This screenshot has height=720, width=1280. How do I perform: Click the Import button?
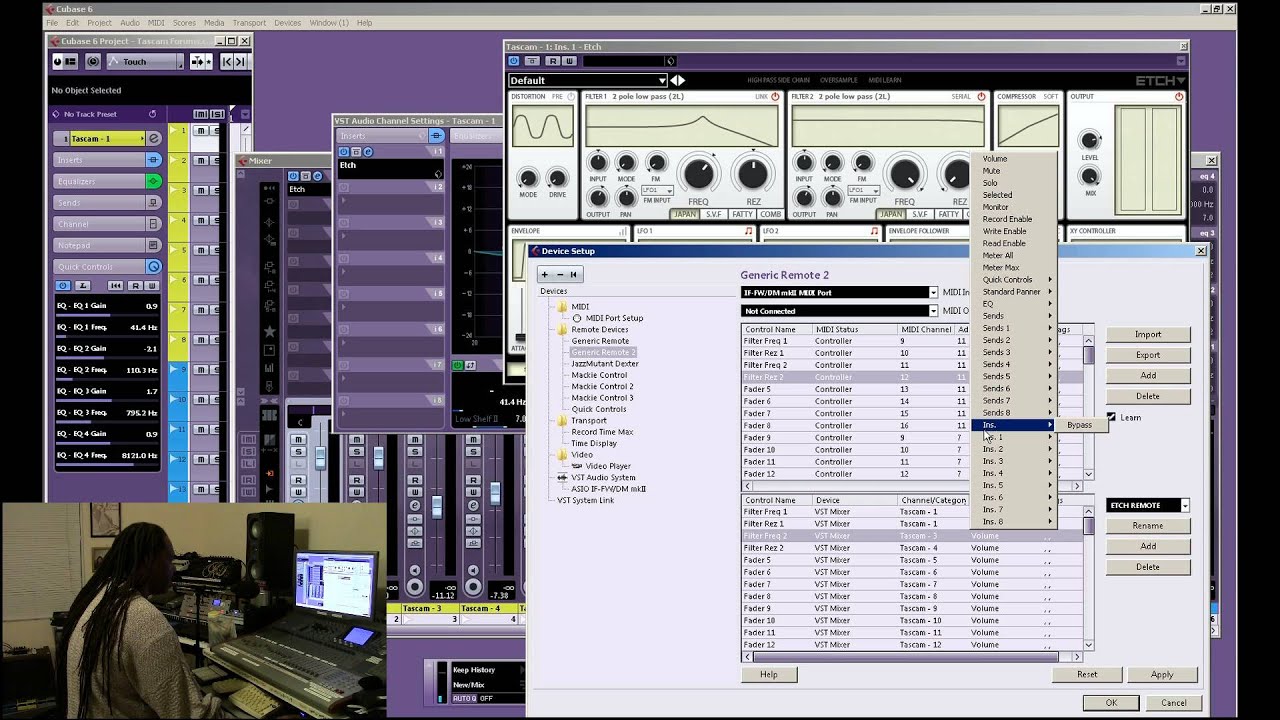[x=1147, y=334]
